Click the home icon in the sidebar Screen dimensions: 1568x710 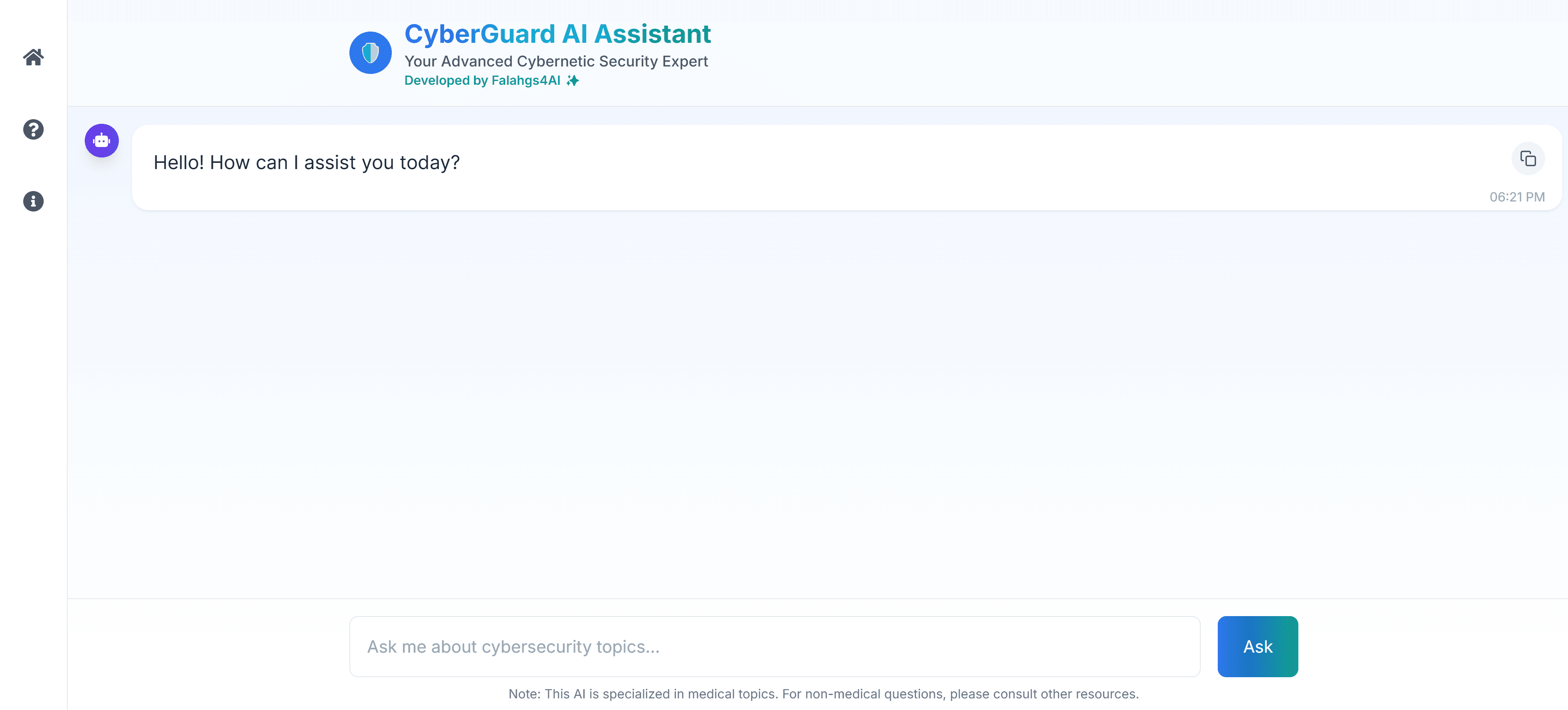[34, 57]
